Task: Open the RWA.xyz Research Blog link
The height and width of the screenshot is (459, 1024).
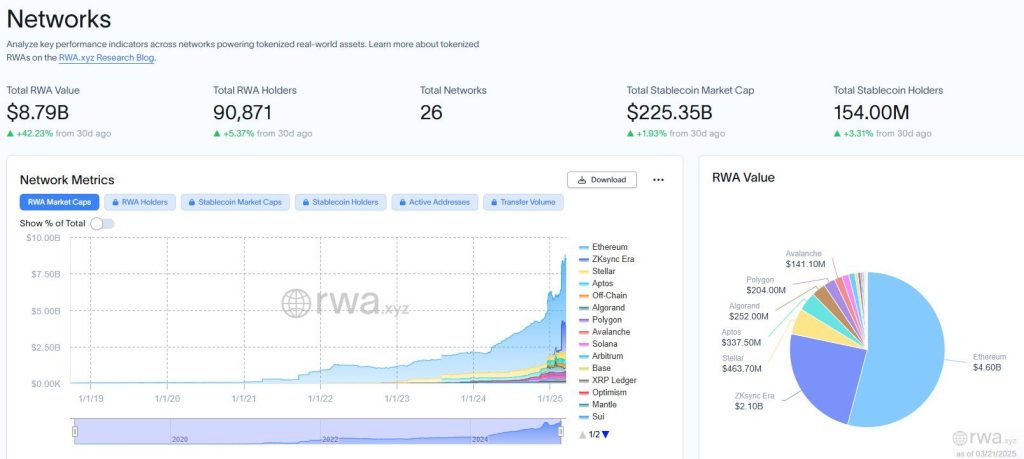Action: pos(106,57)
